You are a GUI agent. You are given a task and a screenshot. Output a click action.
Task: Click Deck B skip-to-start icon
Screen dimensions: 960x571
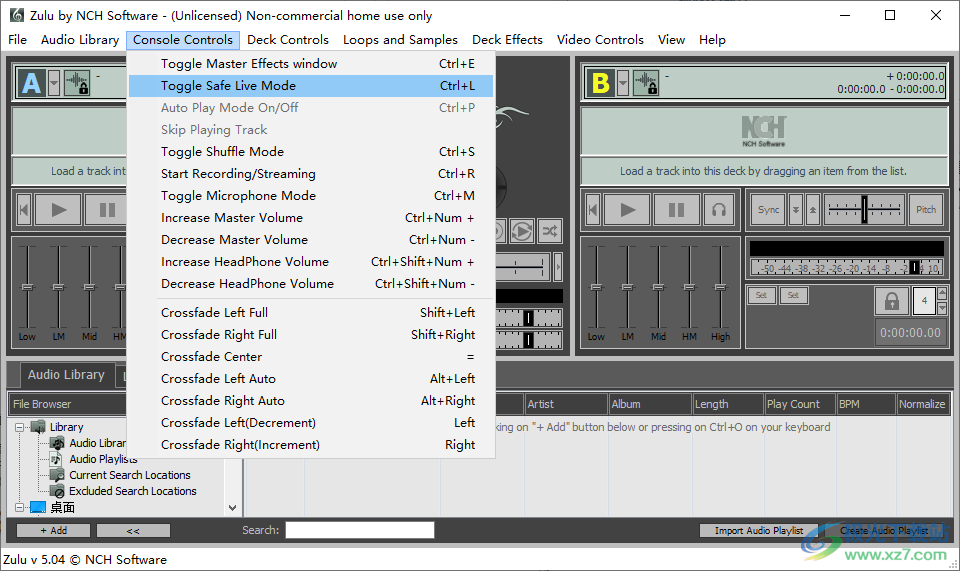pos(593,210)
